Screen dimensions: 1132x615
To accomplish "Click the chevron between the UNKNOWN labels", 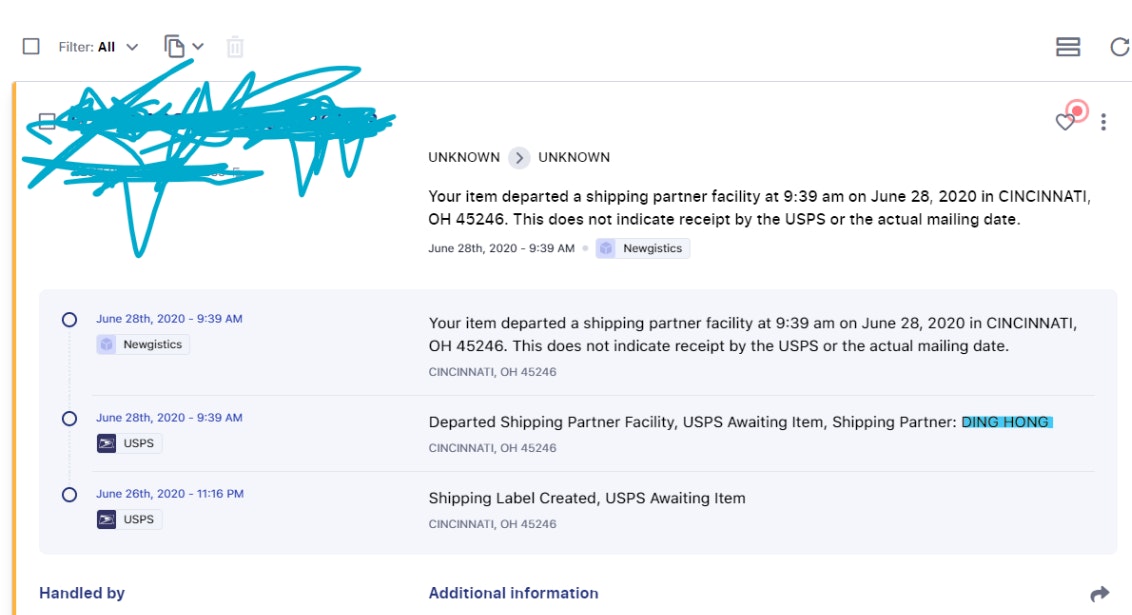I will point(519,157).
